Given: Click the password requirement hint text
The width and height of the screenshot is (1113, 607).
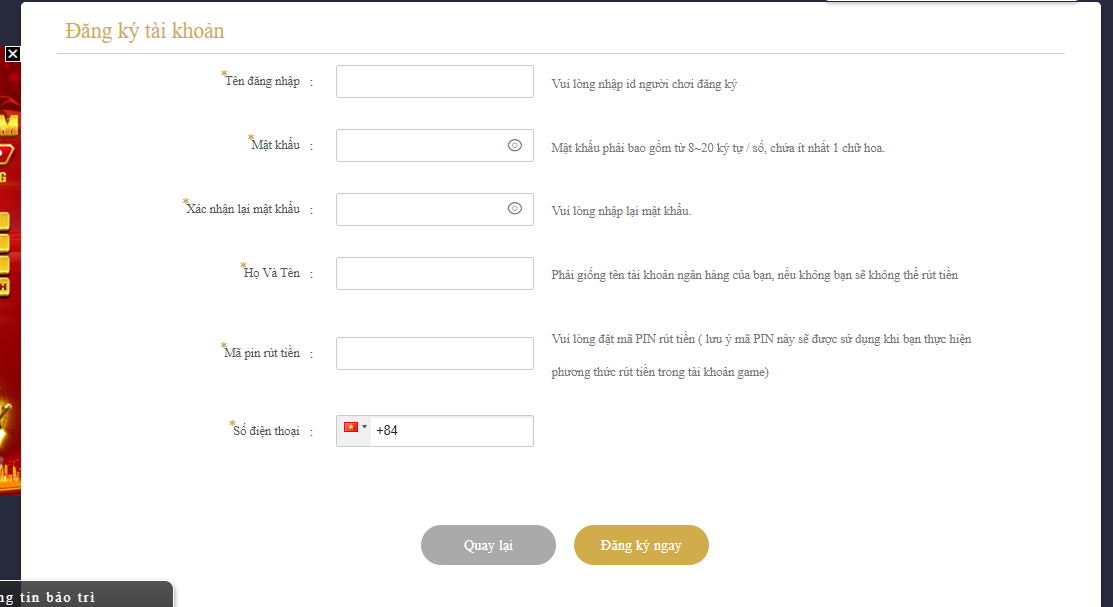Looking at the screenshot, I should click(x=717, y=148).
